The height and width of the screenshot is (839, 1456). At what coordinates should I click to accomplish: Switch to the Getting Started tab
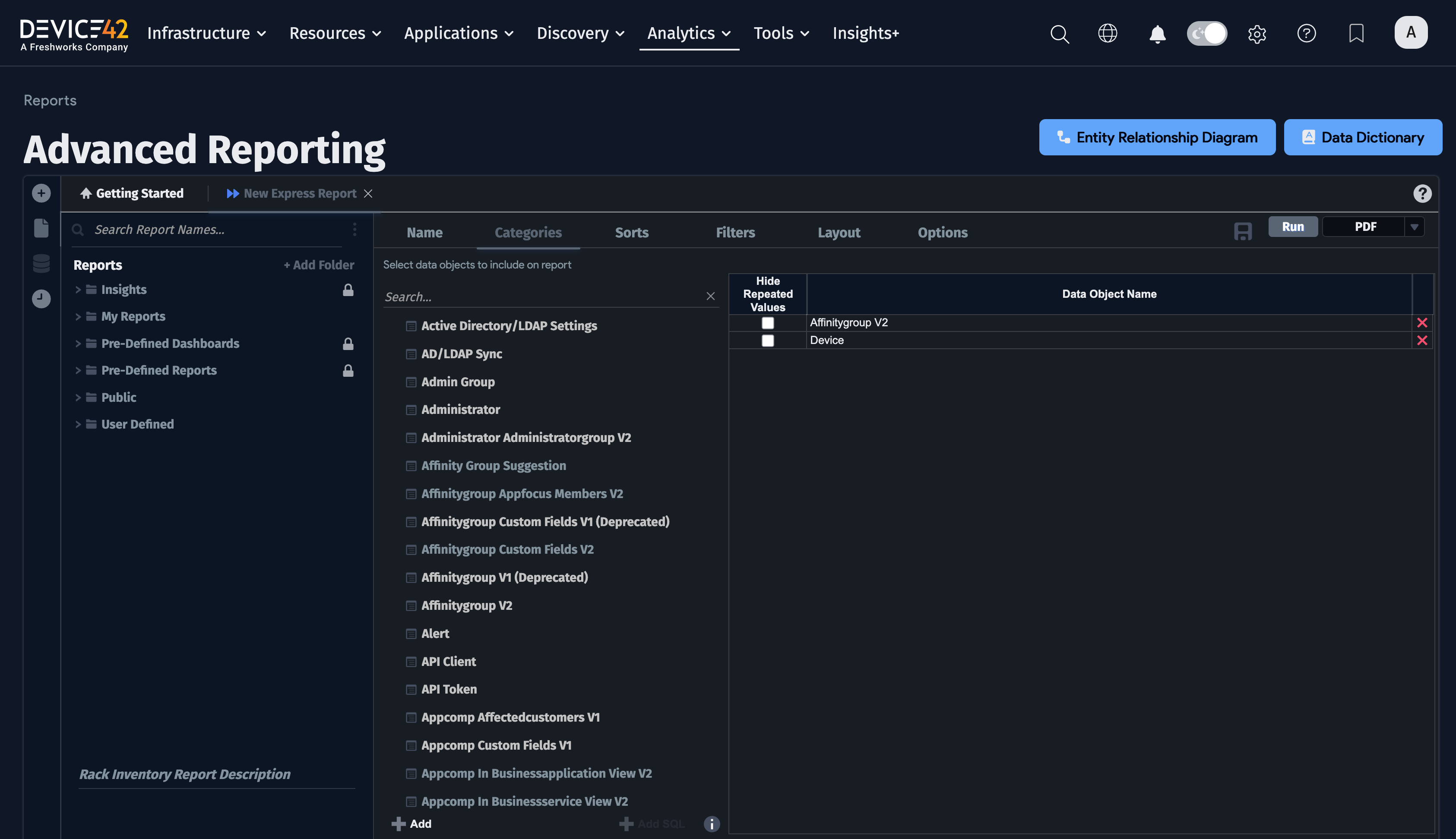pos(132,194)
